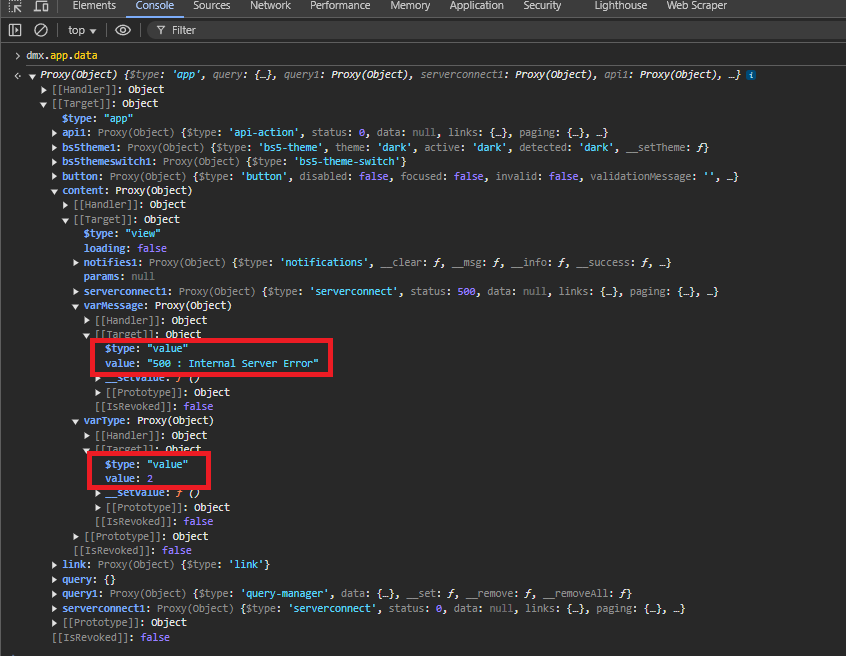Click the blue info icon after Proxy summary

tap(751, 75)
